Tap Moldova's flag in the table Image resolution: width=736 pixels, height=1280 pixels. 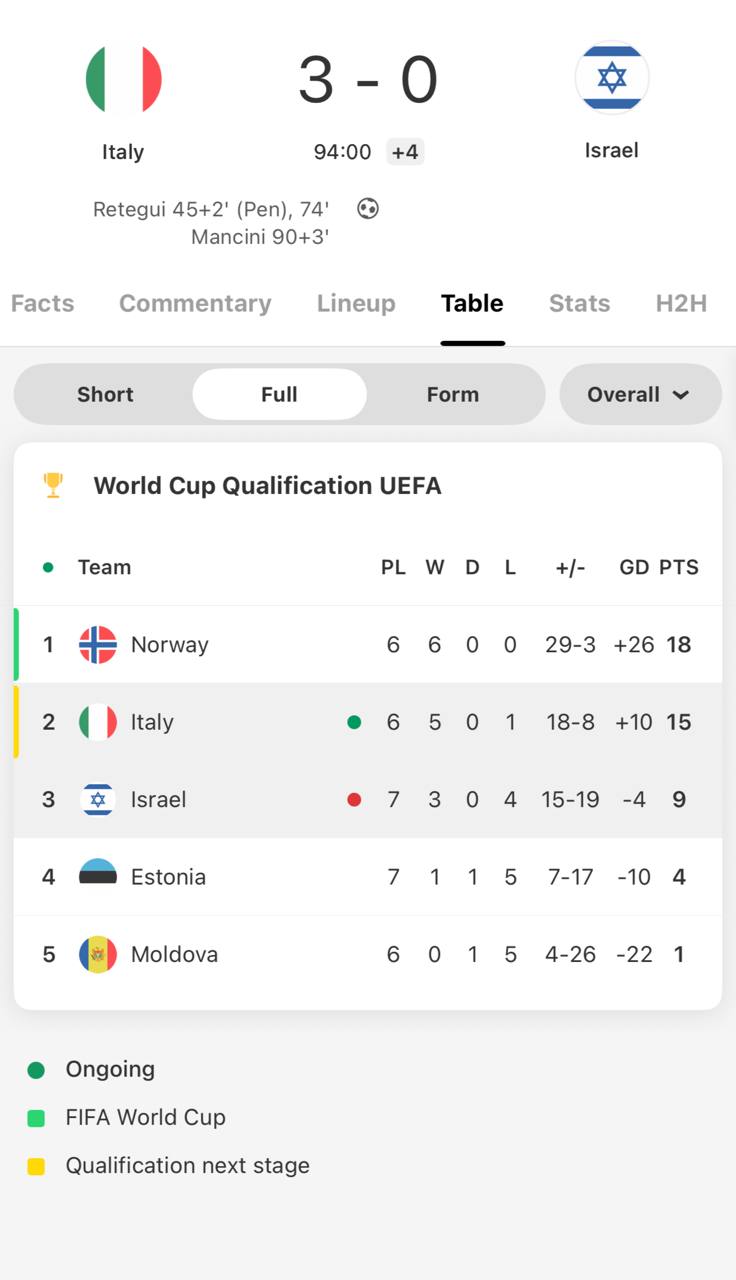coord(98,954)
